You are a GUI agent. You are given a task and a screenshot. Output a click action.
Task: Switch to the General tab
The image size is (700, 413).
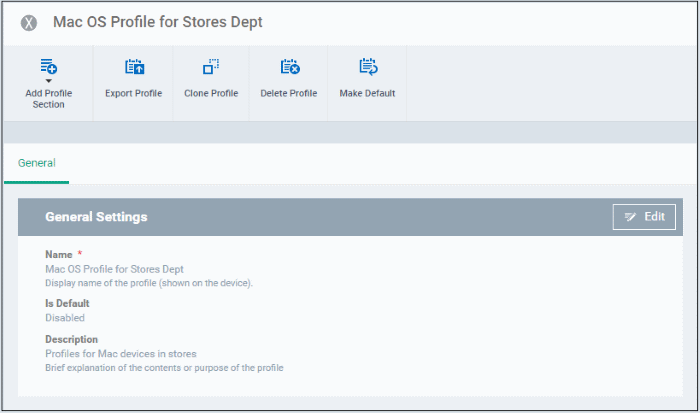point(37,163)
